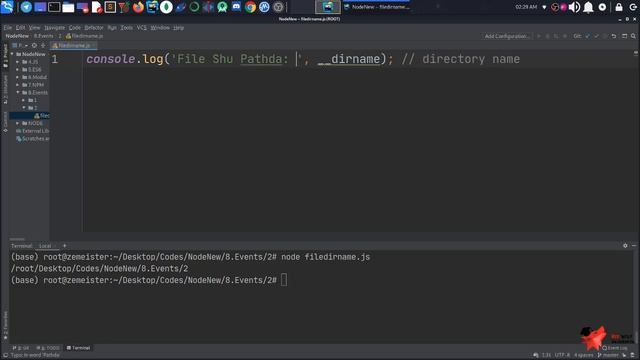Click the 8.Events breadcrumb in navigation bar

pyautogui.click(x=43, y=36)
